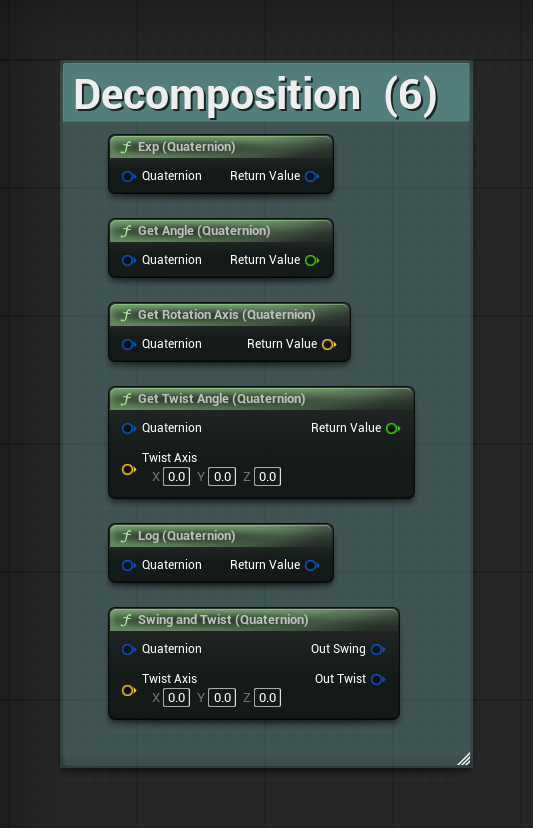Click Quaternion input pin on Exp node
Screen dimensions: 533x828
coord(128,176)
